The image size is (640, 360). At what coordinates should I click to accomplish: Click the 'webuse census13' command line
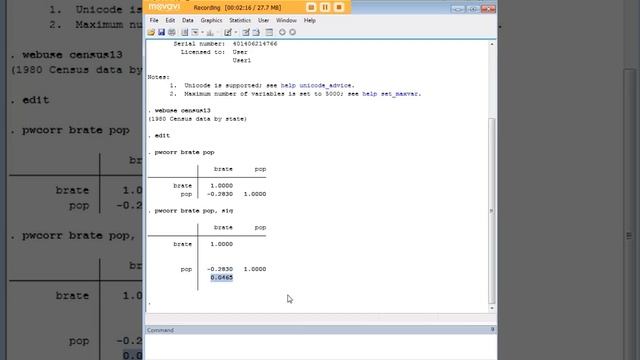tap(182, 111)
